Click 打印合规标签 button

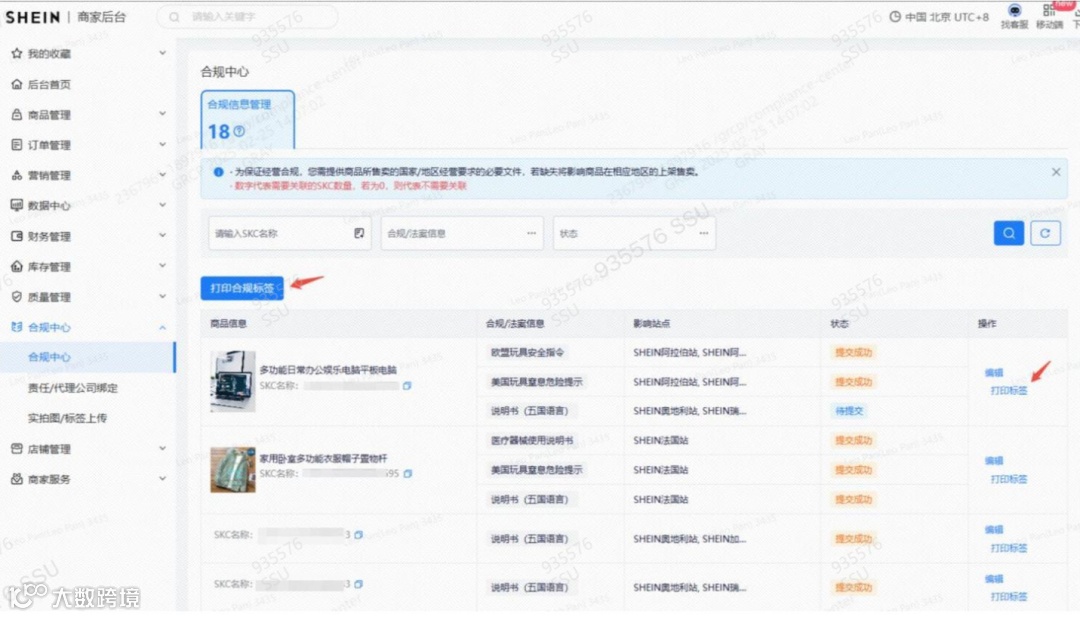point(242,288)
